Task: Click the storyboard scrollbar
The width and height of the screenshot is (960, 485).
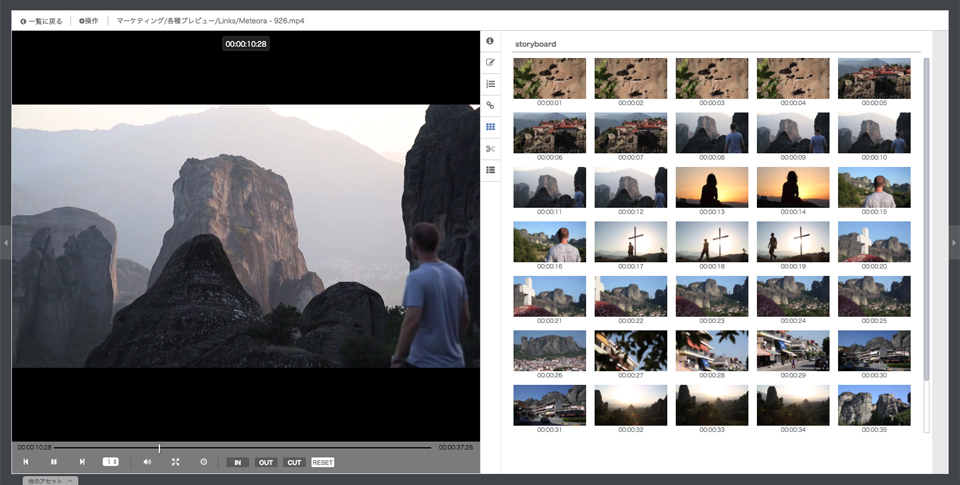Action: click(x=926, y=219)
